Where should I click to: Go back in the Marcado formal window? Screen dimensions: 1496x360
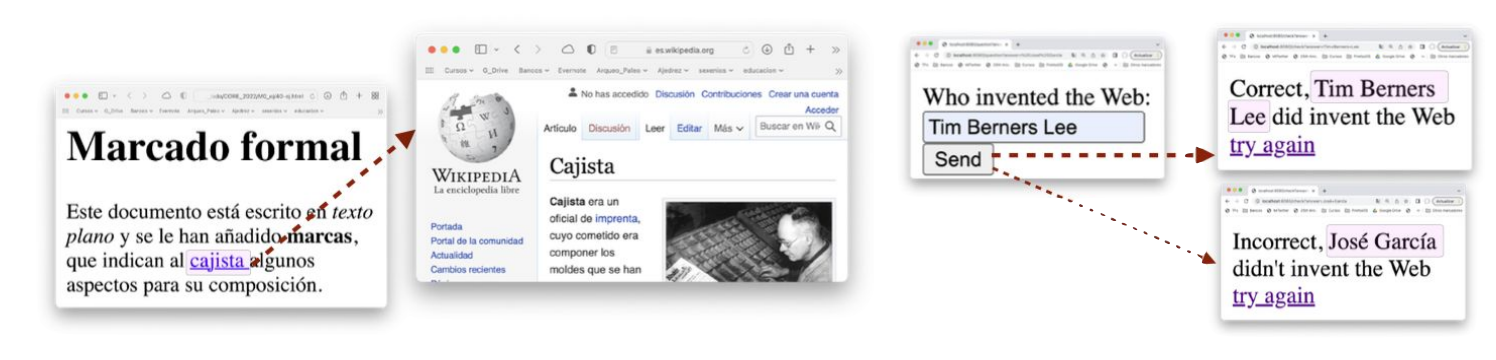(x=130, y=96)
